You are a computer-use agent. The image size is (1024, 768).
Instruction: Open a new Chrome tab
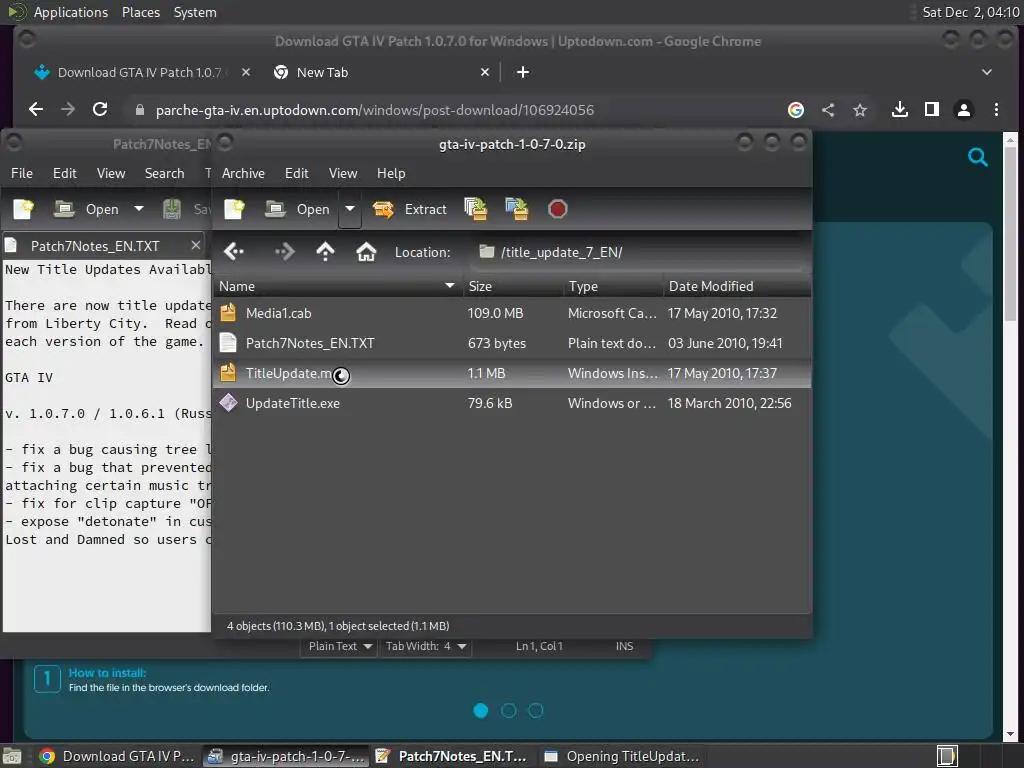click(522, 72)
